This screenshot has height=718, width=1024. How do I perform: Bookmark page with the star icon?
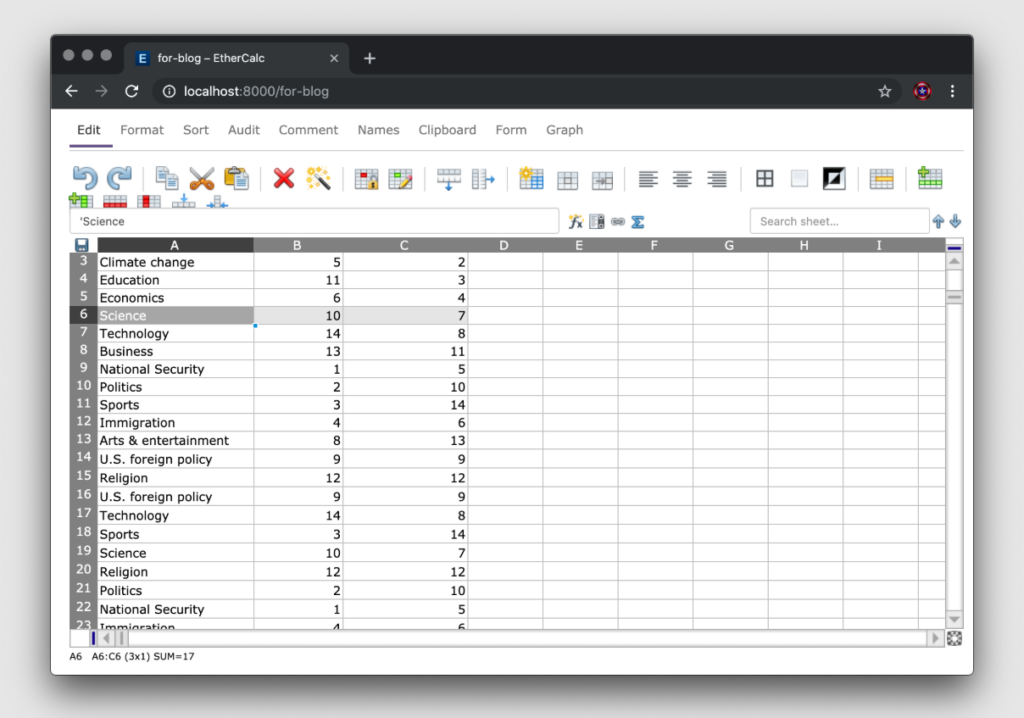(x=884, y=91)
